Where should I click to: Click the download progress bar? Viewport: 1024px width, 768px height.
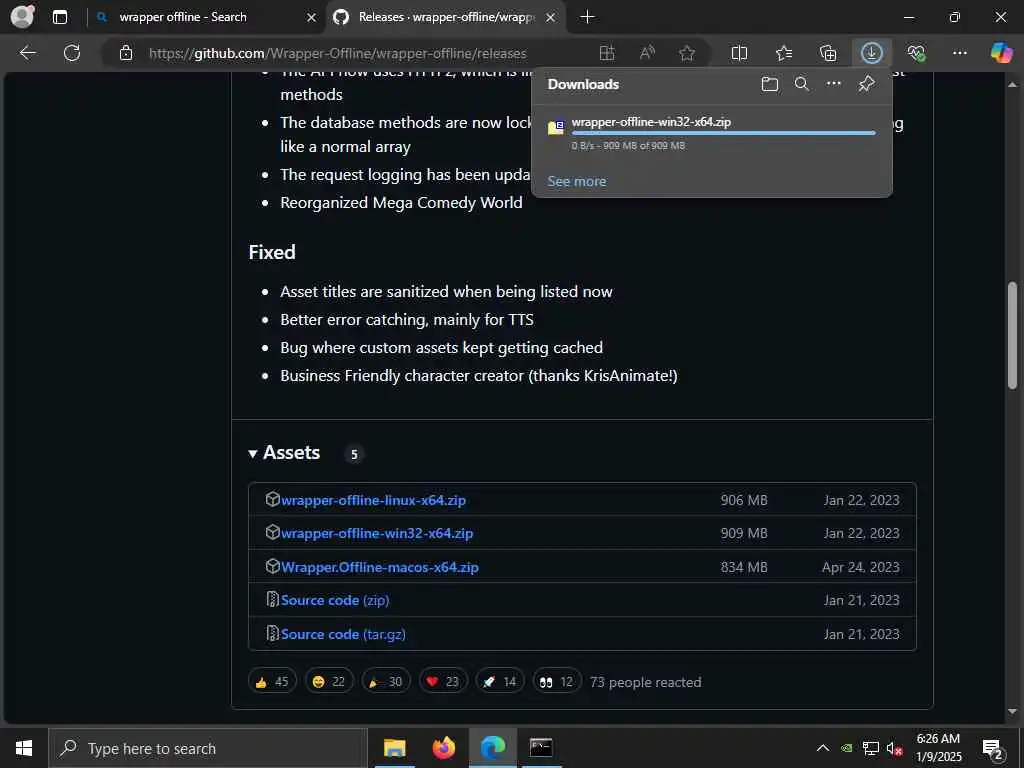coord(723,133)
